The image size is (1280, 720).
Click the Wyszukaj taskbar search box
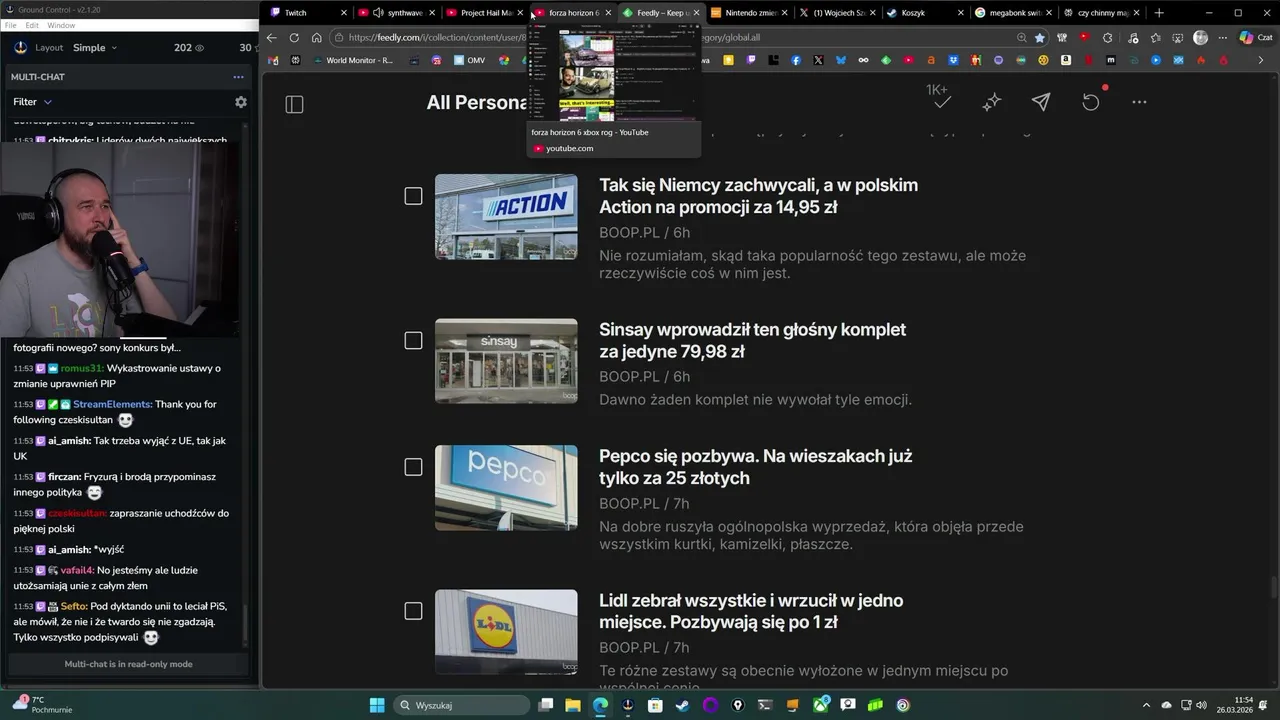click(461, 705)
